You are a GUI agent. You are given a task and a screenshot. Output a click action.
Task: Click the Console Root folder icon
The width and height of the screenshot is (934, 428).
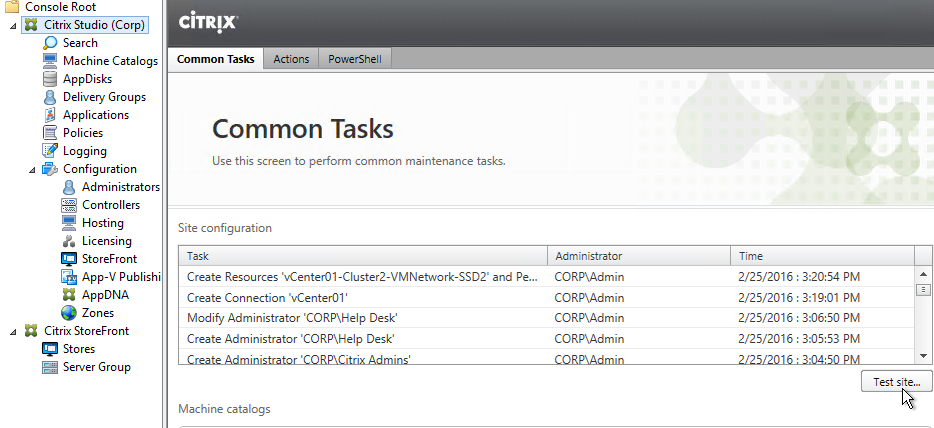pyautogui.click(x=11, y=7)
